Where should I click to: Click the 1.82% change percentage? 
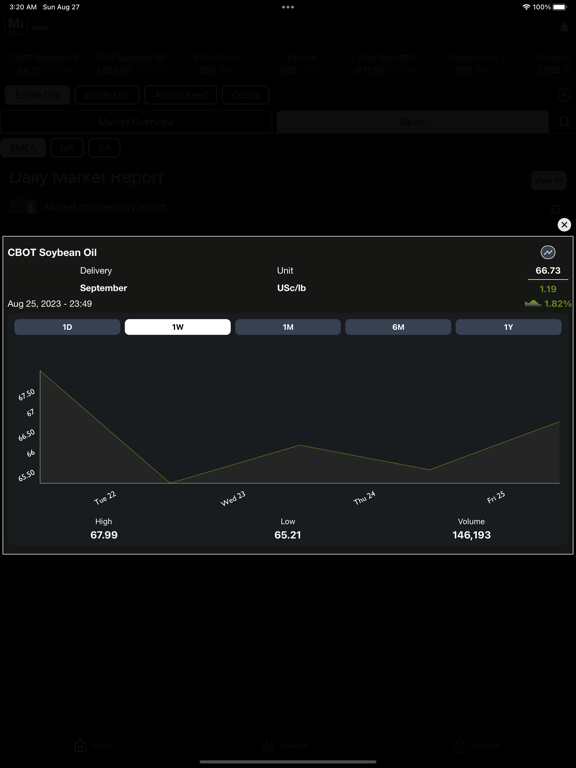[x=557, y=304]
